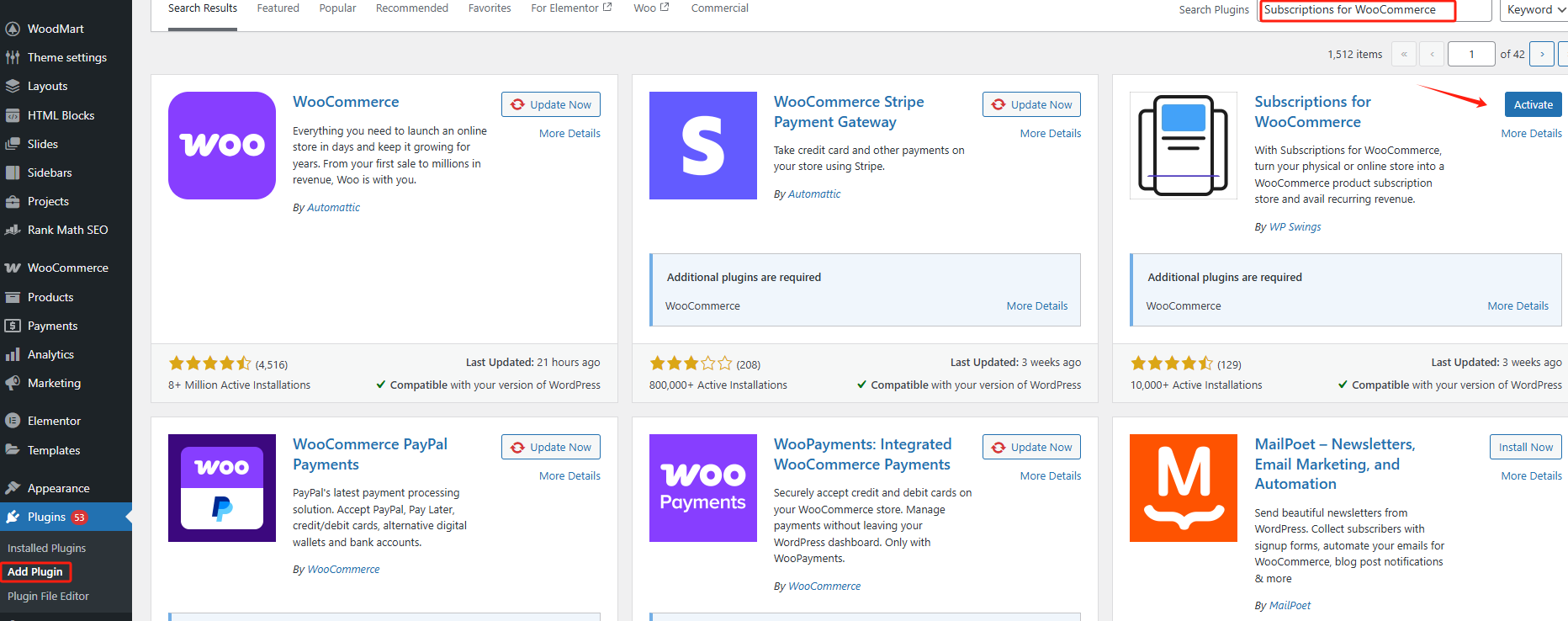The width and height of the screenshot is (1568, 621).
Task: Click the WooCommerce plugin logo icon
Action: pyautogui.click(x=222, y=146)
